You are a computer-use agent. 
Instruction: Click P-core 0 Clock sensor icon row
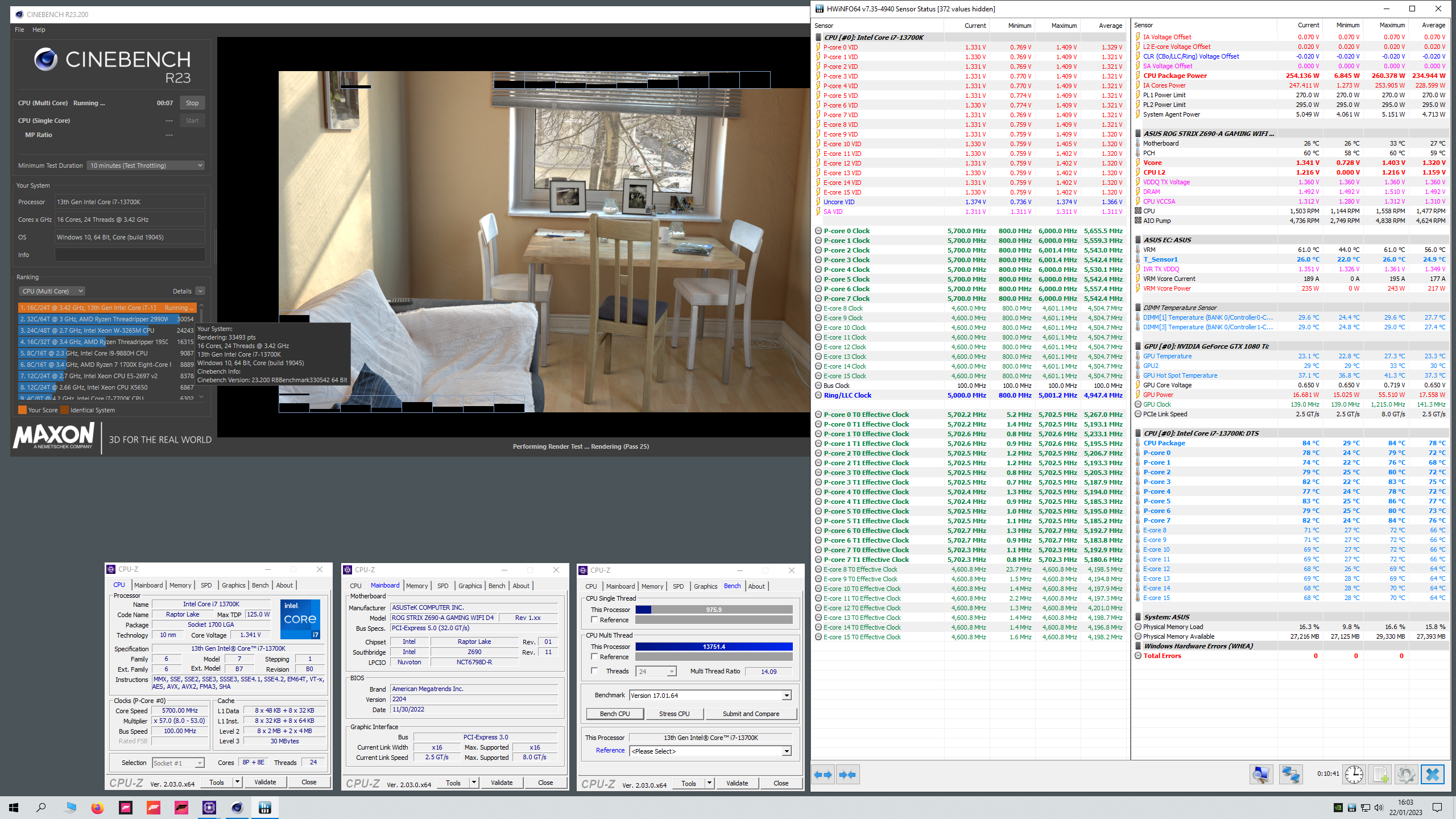(x=969, y=231)
